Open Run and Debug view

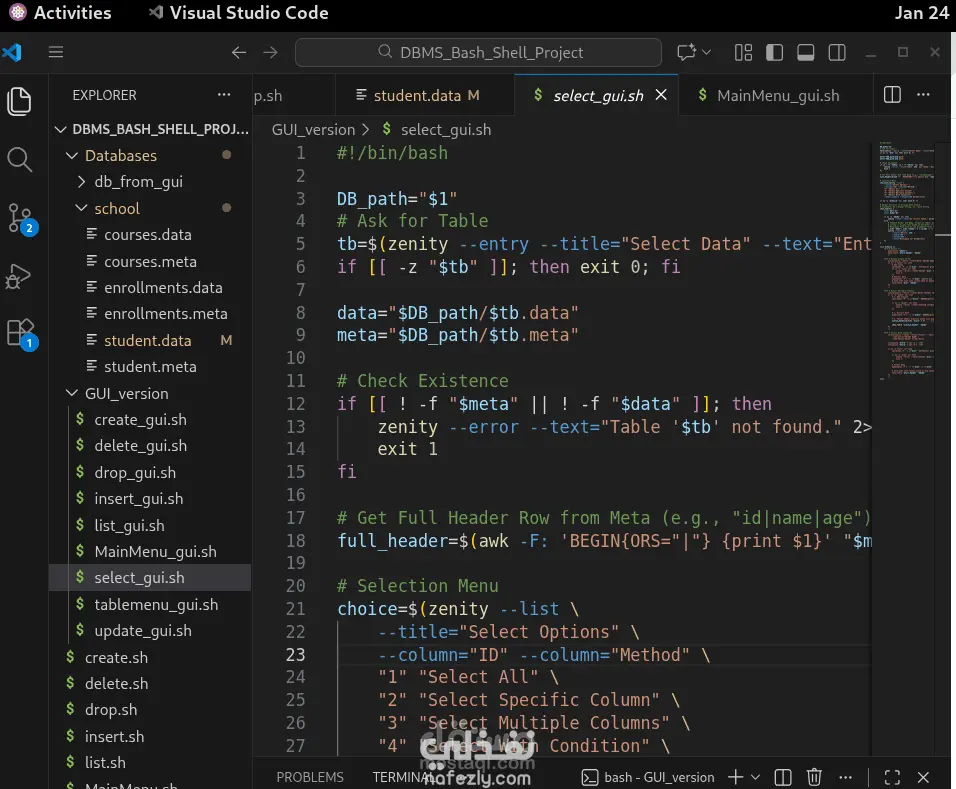pos(20,276)
